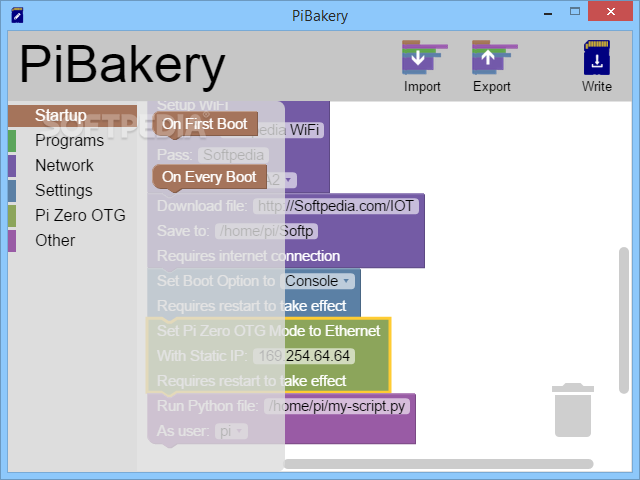Viewport: 640px width, 480px height.
Task: Open the Network category
Action: 64,165
